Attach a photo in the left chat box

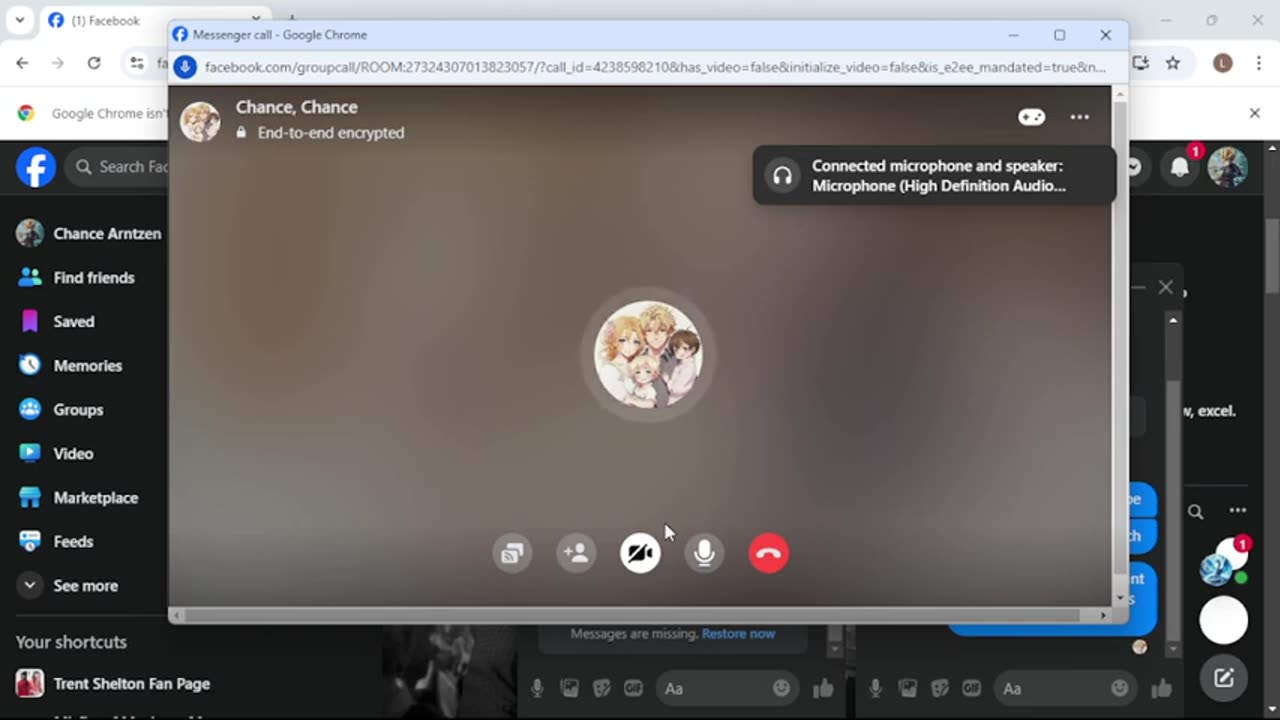[x=569, y=688]
